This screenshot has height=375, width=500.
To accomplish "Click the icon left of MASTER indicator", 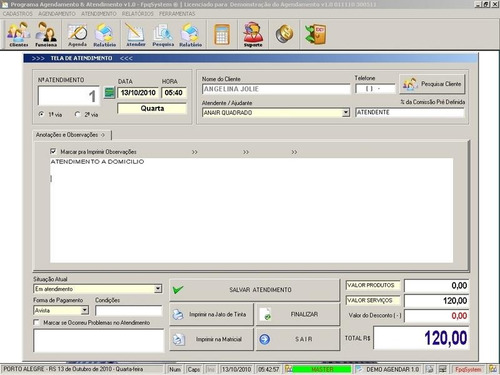I will pyautogui.click(x=288, y=369).
